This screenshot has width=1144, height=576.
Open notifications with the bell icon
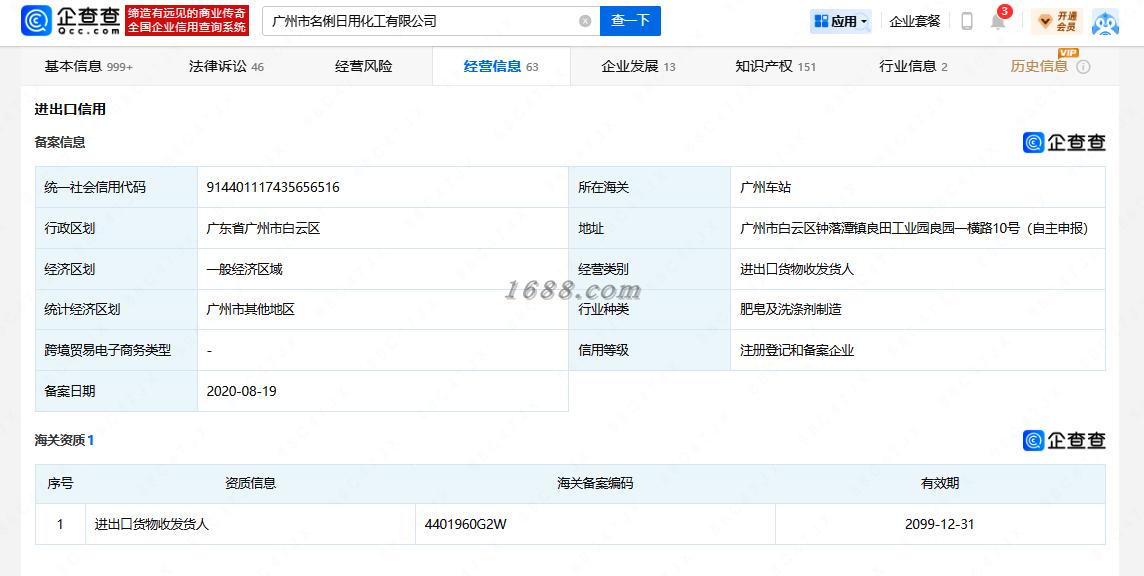997,21
